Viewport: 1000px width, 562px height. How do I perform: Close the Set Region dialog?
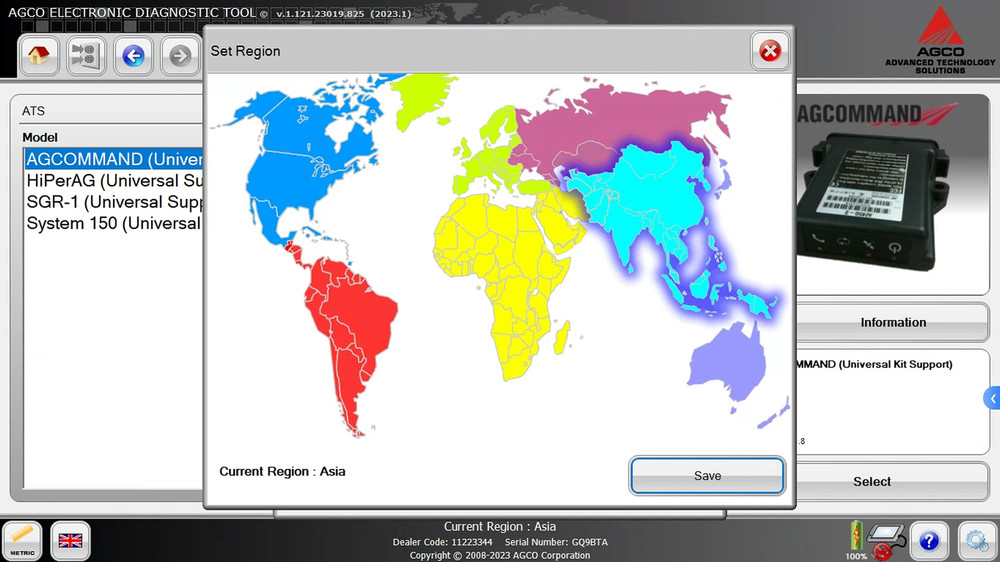[769, 51]
